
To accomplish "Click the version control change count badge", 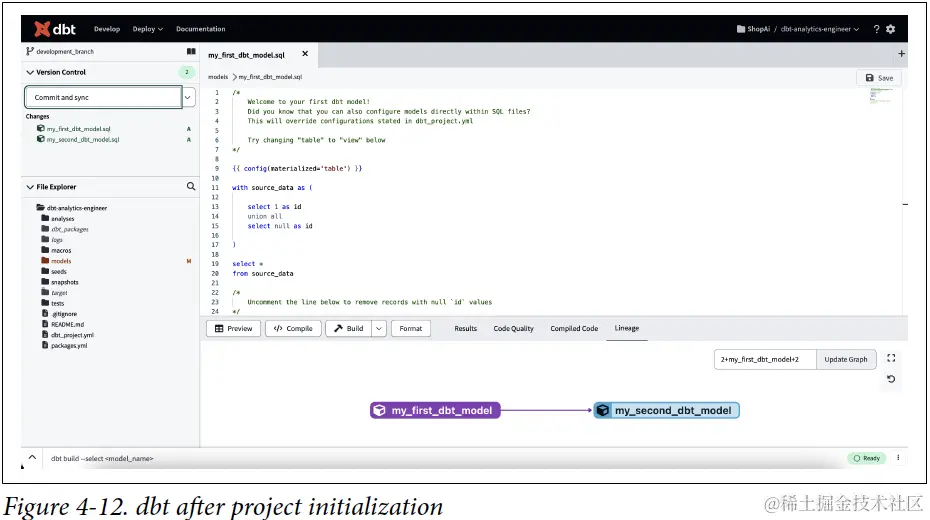I will click(x=187, y=72).
